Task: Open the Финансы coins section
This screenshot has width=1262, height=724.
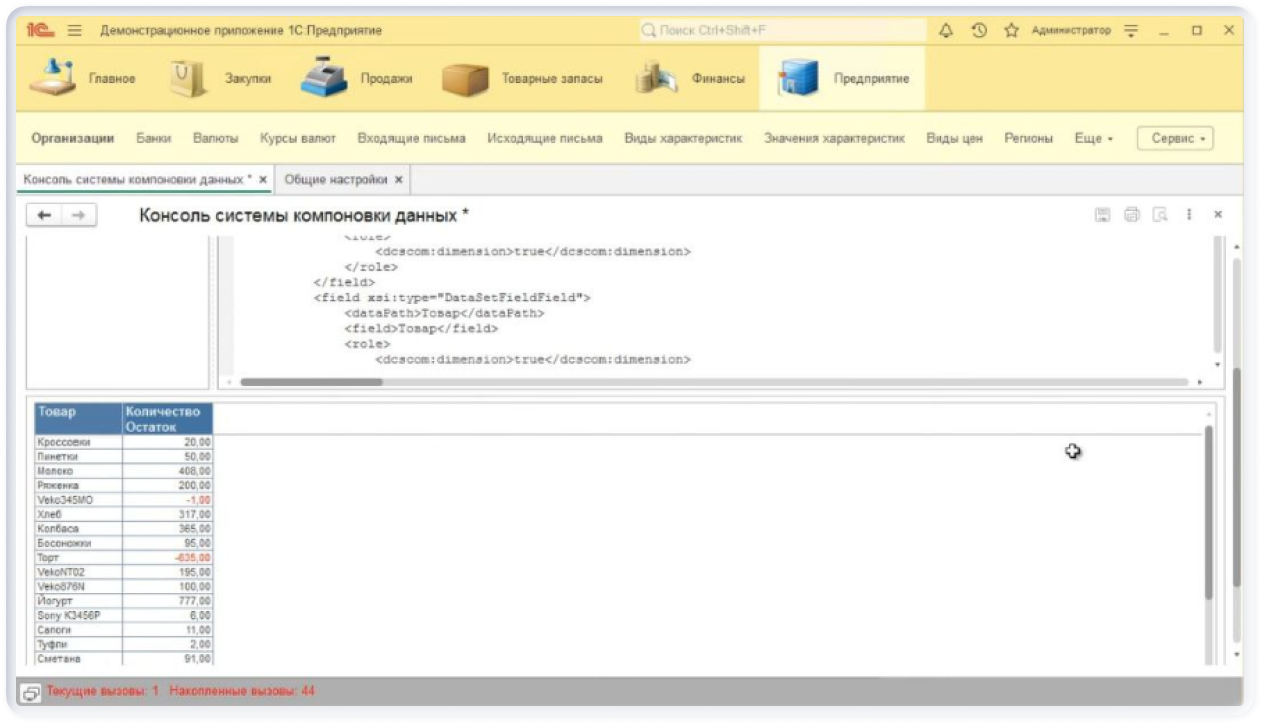Action: click(x=692, y=79)
